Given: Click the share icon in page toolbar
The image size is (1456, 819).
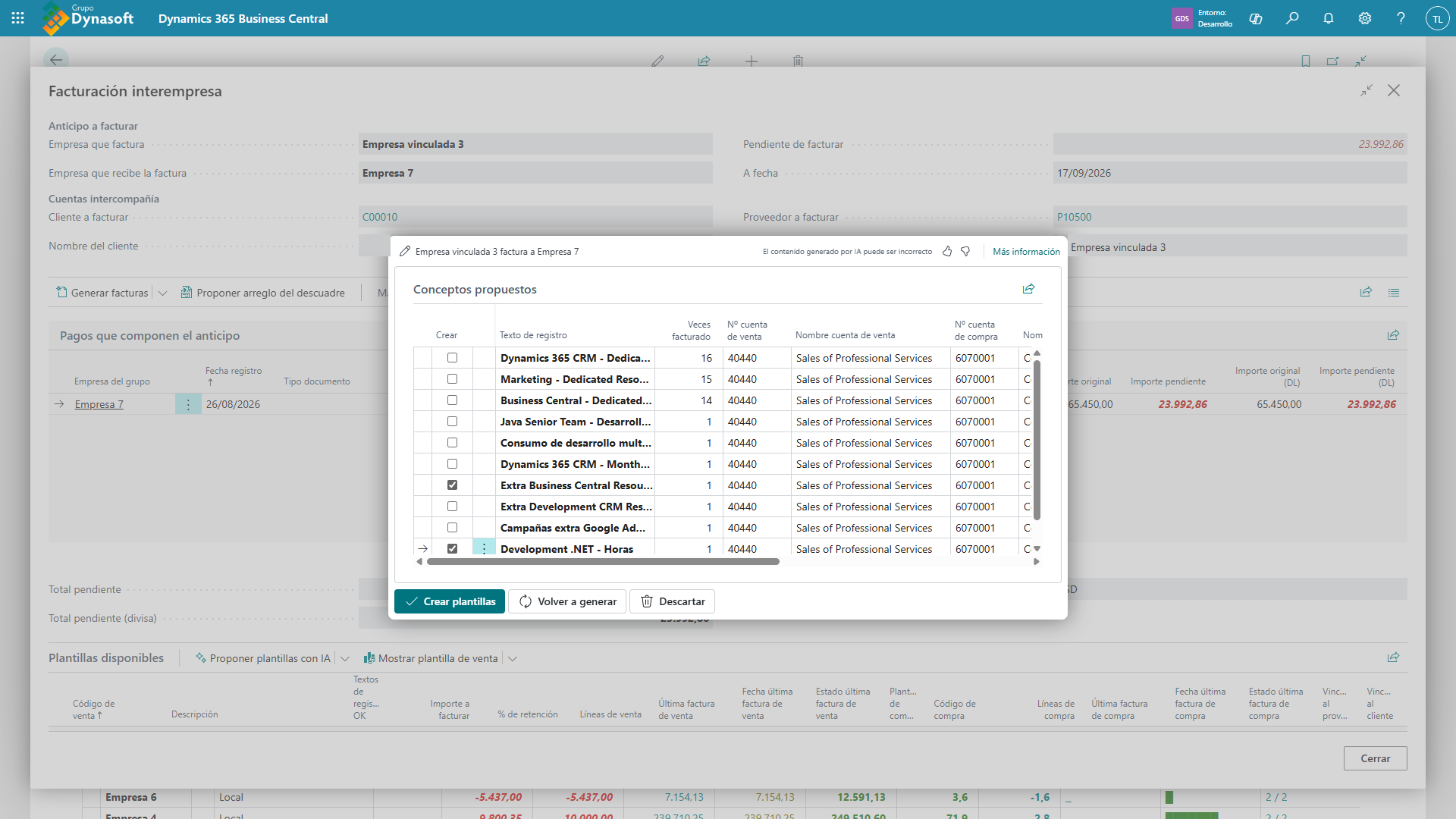Looking at the screenshot, I should click(704, 61).
